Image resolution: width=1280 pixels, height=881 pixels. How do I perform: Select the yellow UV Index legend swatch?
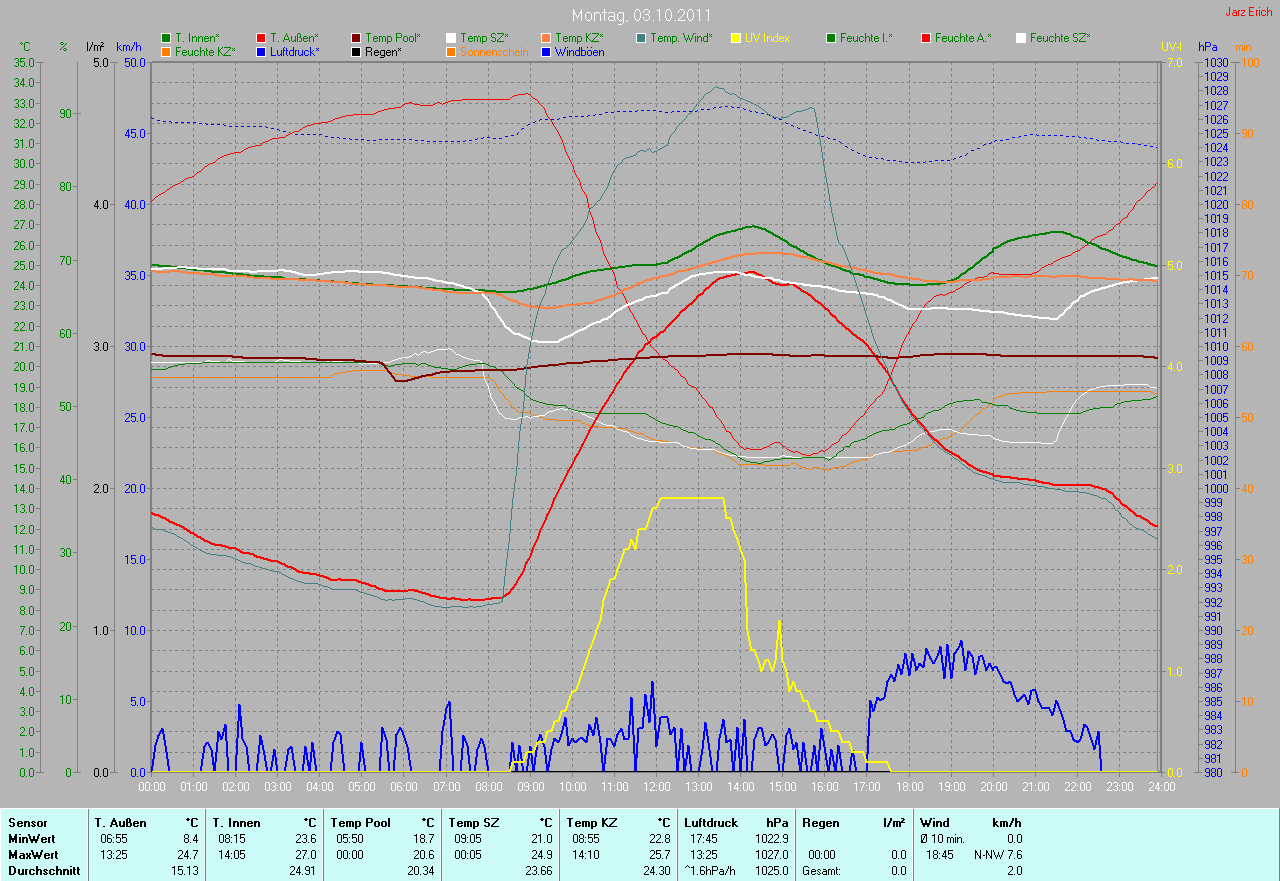pos(736,38)
